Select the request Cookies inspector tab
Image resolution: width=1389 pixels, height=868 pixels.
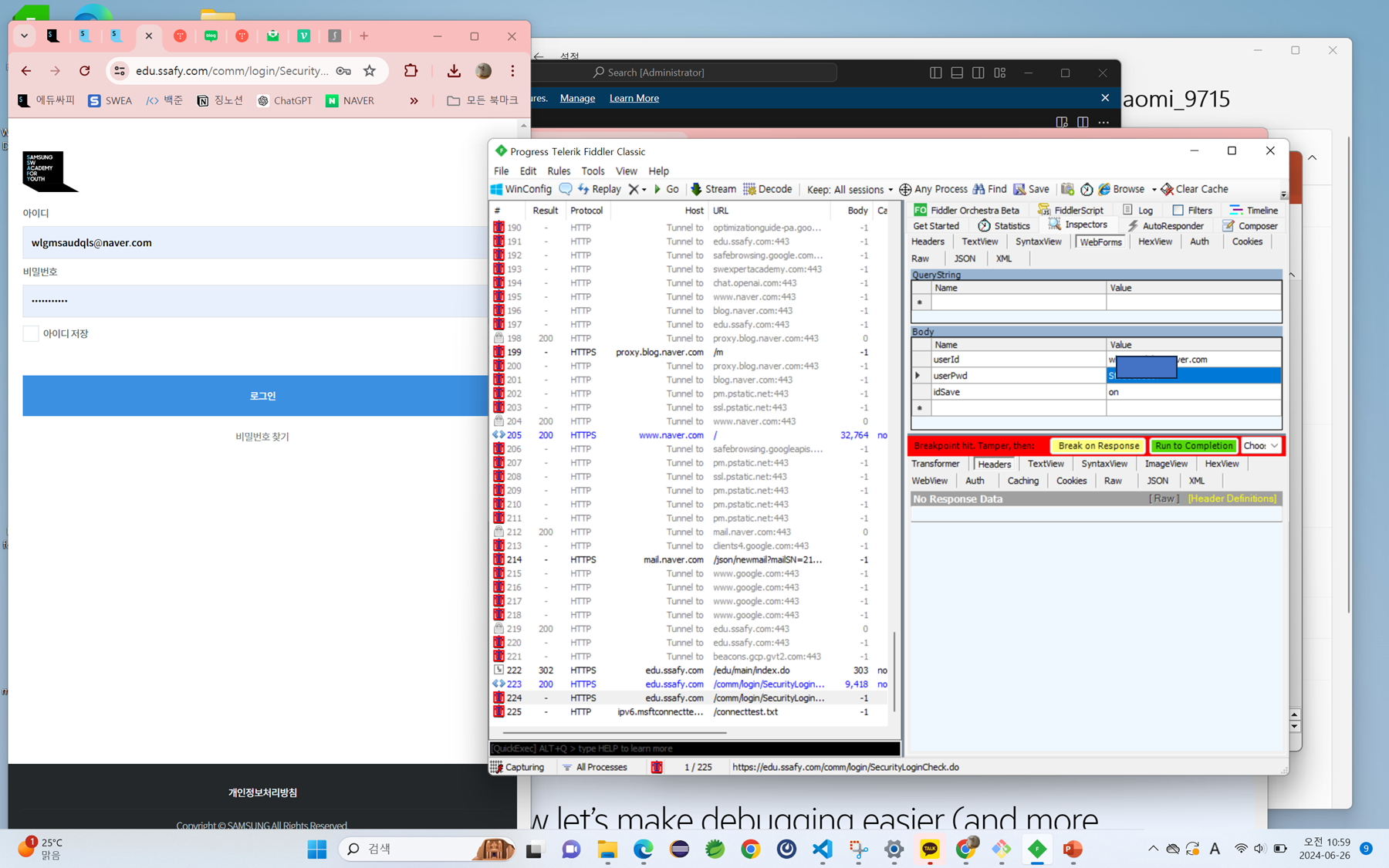point(1247,241)
